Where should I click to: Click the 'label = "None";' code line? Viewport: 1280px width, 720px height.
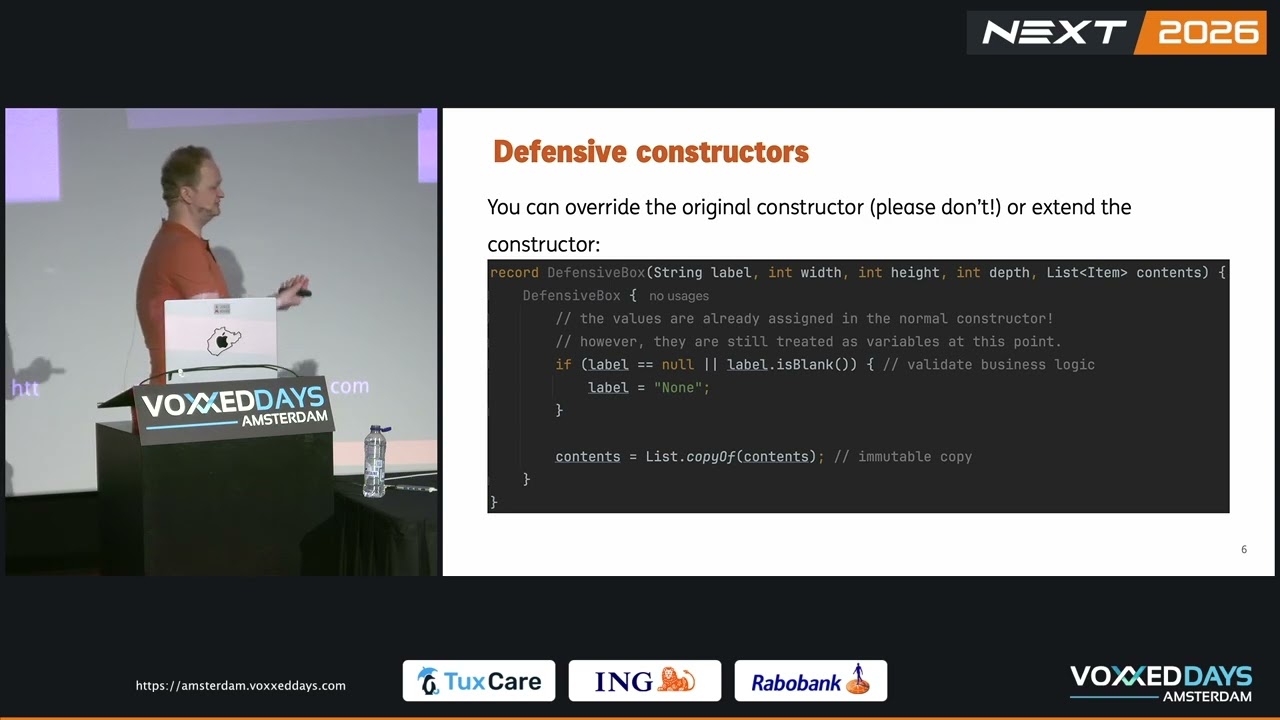pyautogui.click(x=649, y=388)
